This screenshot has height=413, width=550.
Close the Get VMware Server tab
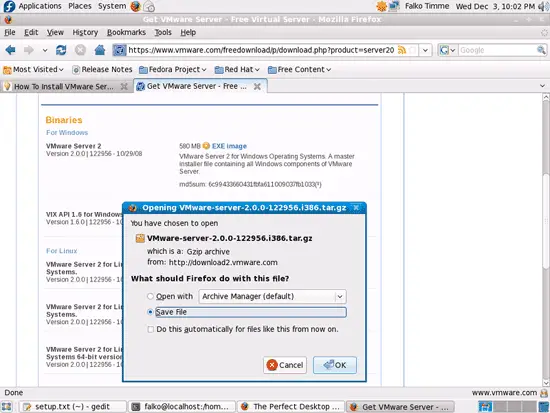257,86
